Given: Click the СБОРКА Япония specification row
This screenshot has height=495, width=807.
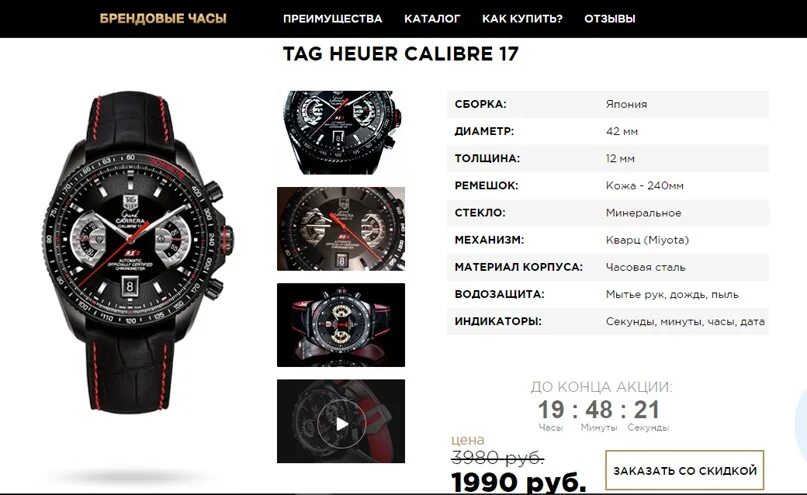Looking at the screenshot, I should (608, 104).
